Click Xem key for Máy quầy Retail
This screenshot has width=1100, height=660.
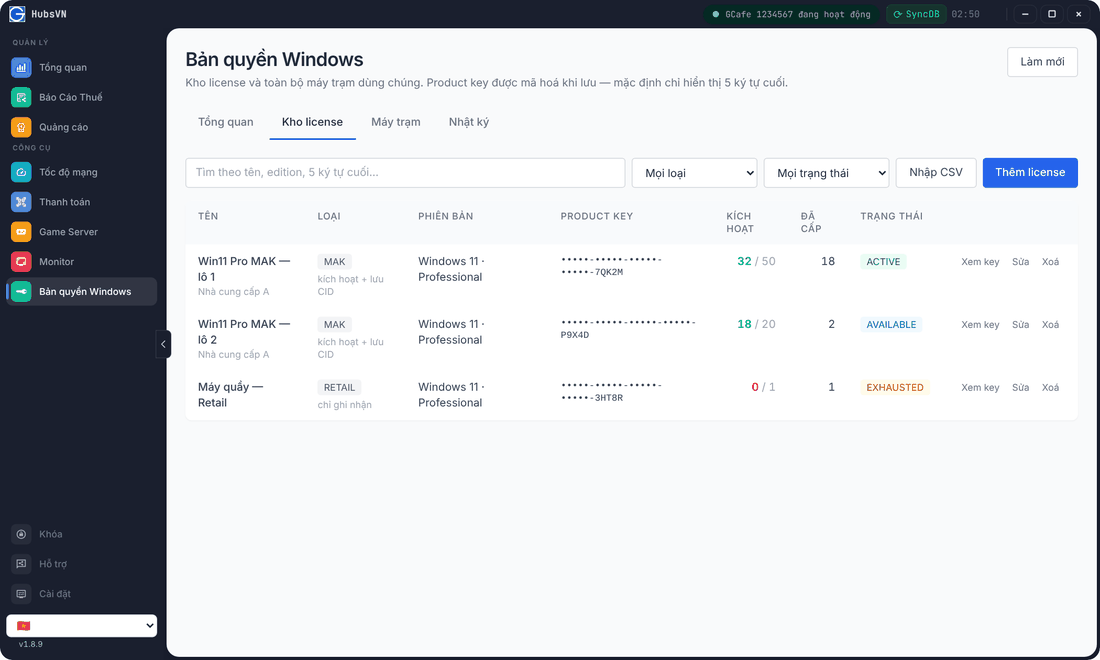(980, 388)
